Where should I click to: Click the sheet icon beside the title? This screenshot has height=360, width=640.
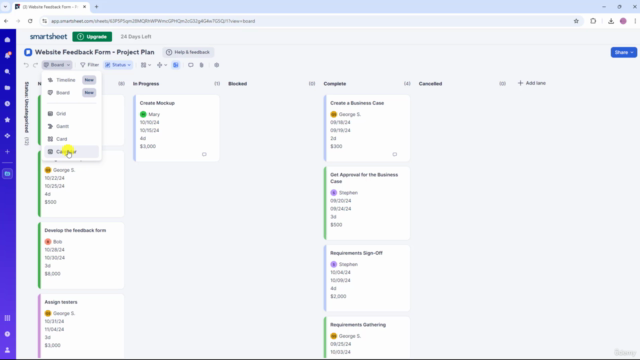pos(28,52)
